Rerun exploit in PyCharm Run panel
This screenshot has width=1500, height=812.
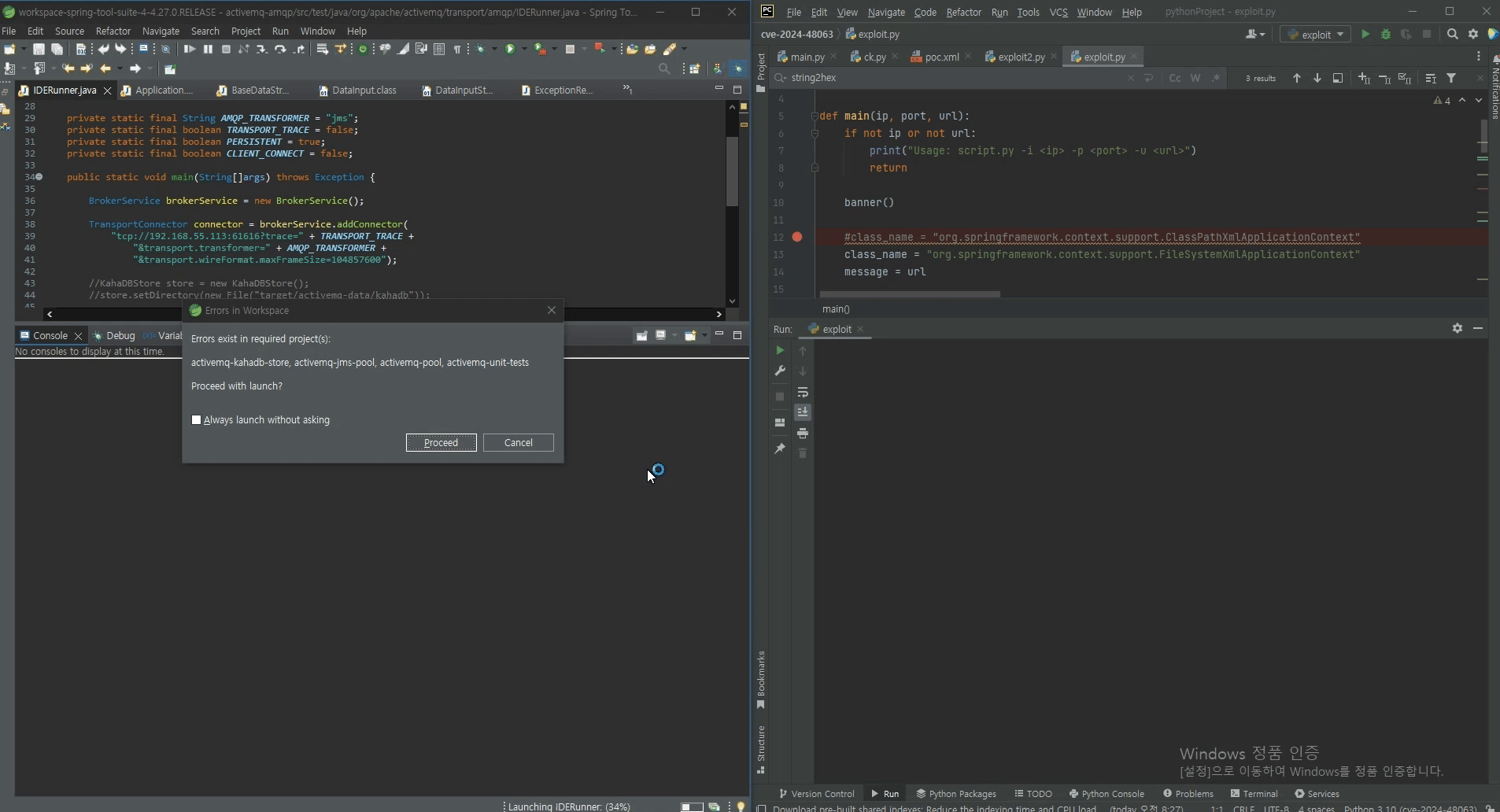point(780,350)
